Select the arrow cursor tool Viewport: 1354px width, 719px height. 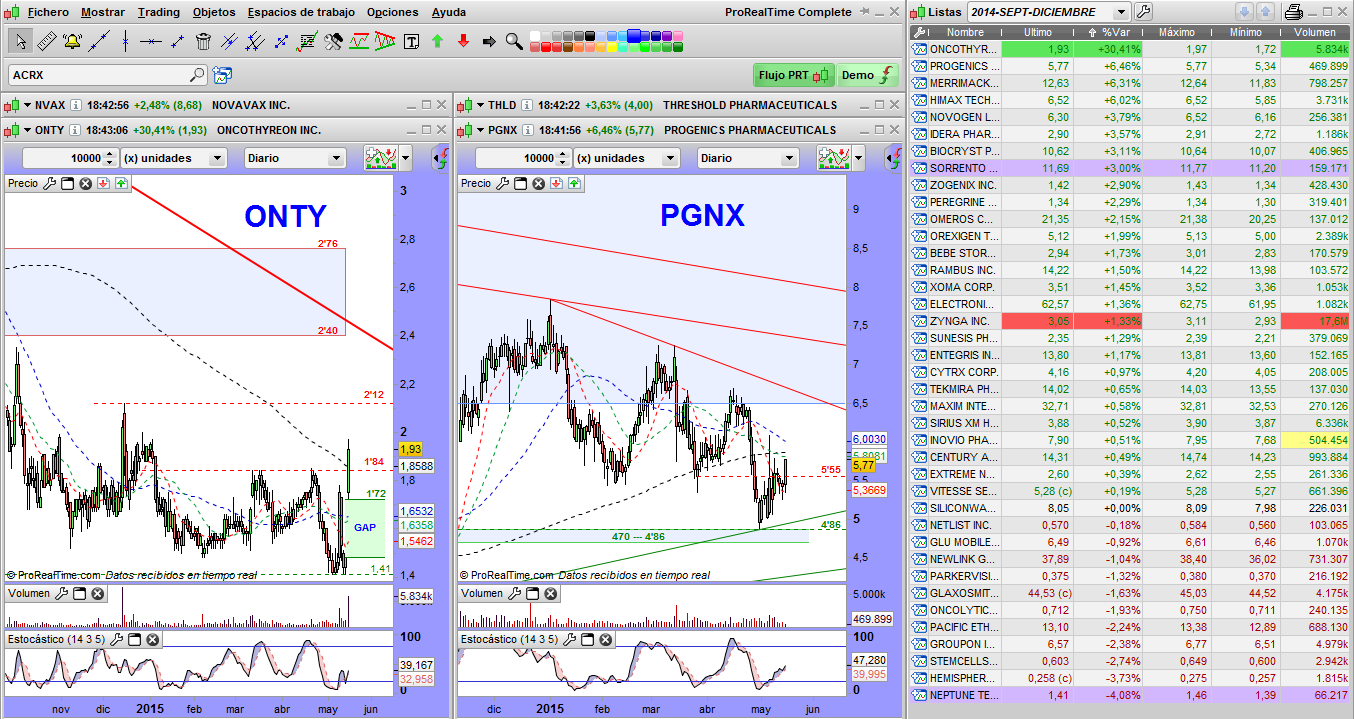click(x=20, y=41)
